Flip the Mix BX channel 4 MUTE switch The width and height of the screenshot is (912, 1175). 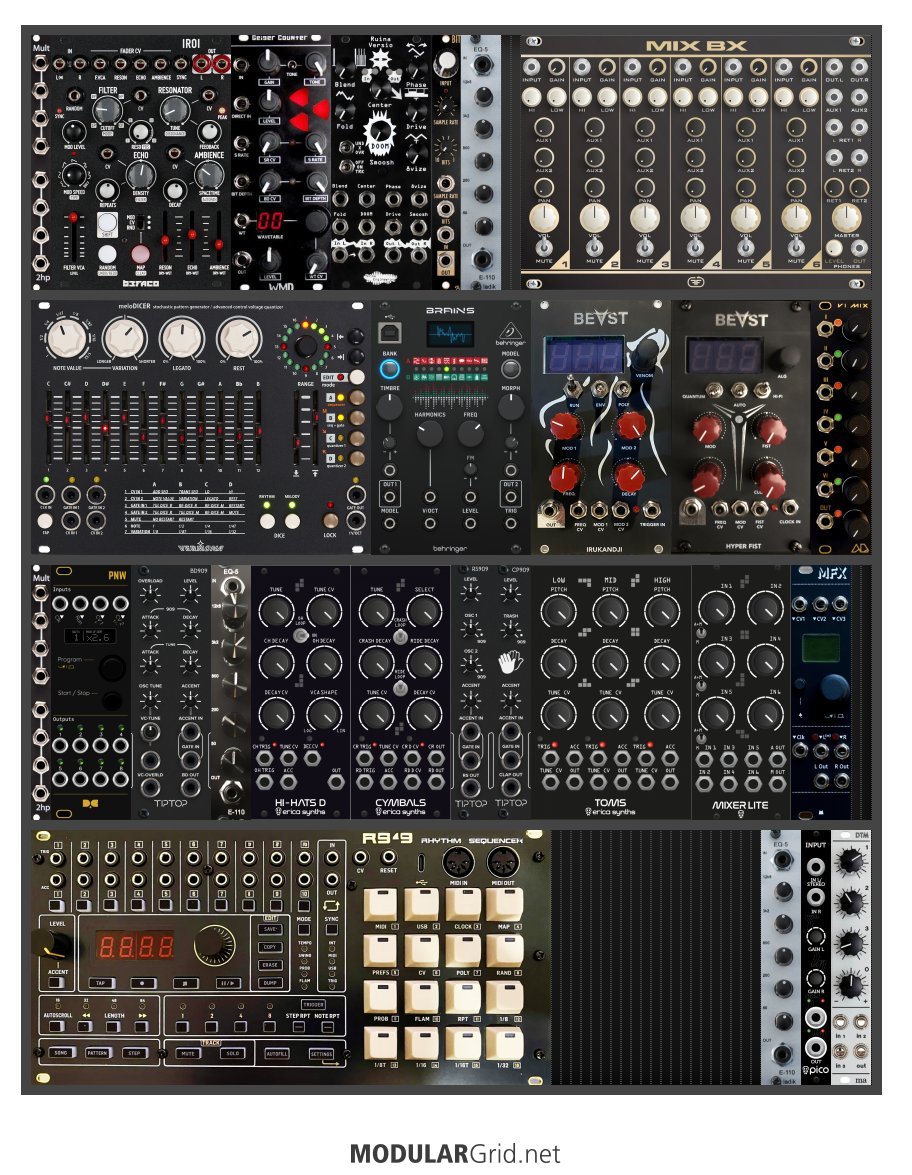pyautogui.click(x=695, y=247)
